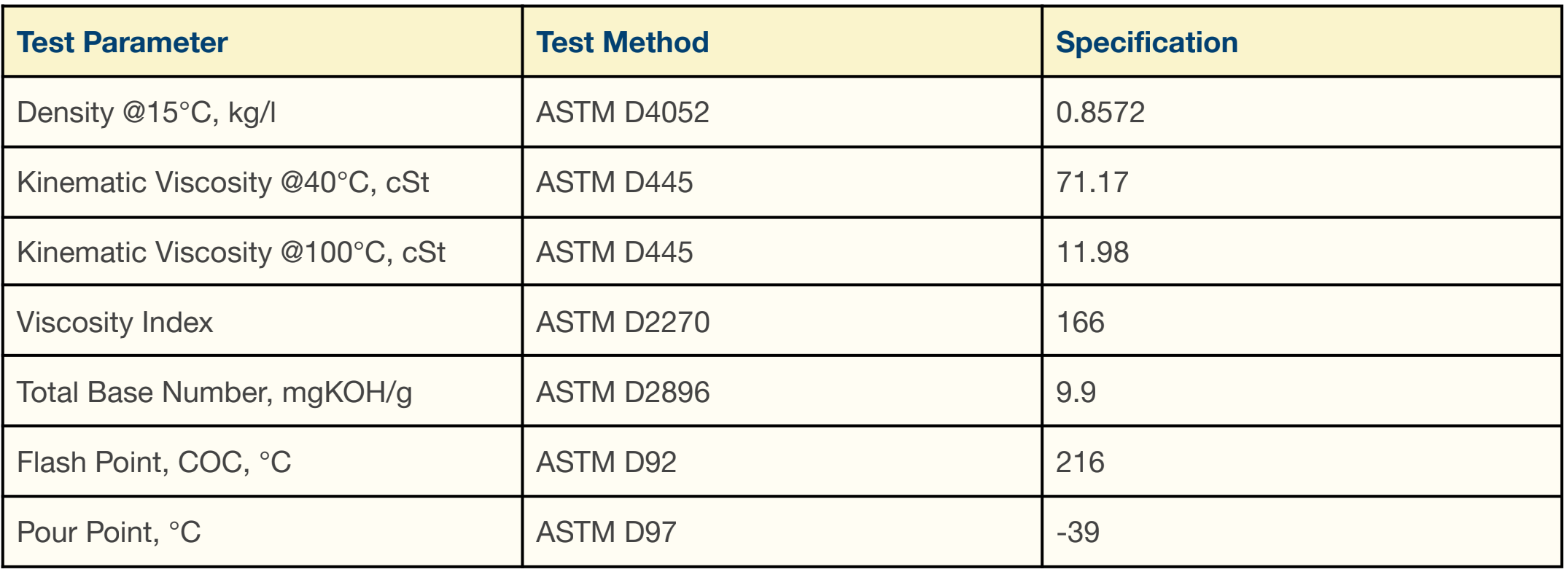Viewport: 1565px width, 570px height.
Task: Click the 0.8572 density value
Action: (x=1100, y=112)
